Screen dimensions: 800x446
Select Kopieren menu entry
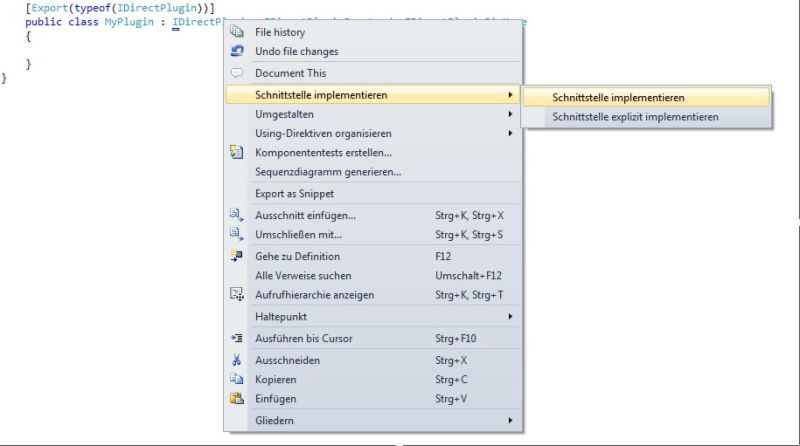373,380
